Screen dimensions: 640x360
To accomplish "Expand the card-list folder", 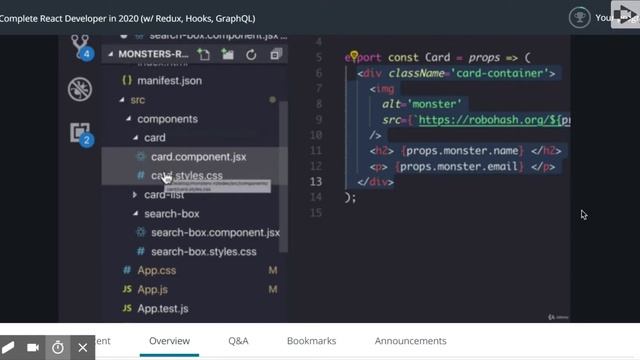I will point(135,195).
